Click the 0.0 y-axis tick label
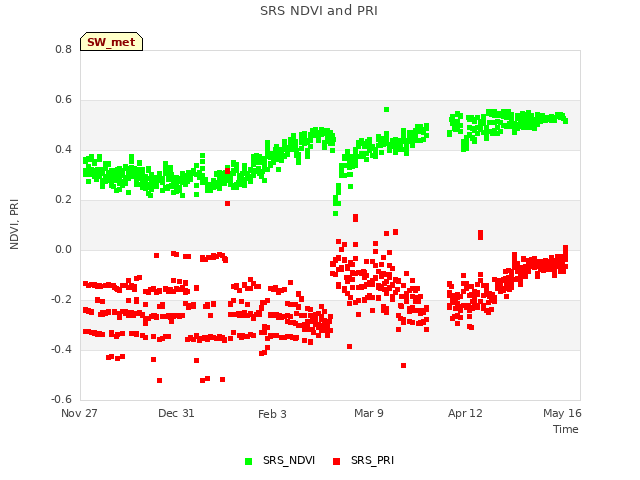640x480 pixels. click(63, 249)
